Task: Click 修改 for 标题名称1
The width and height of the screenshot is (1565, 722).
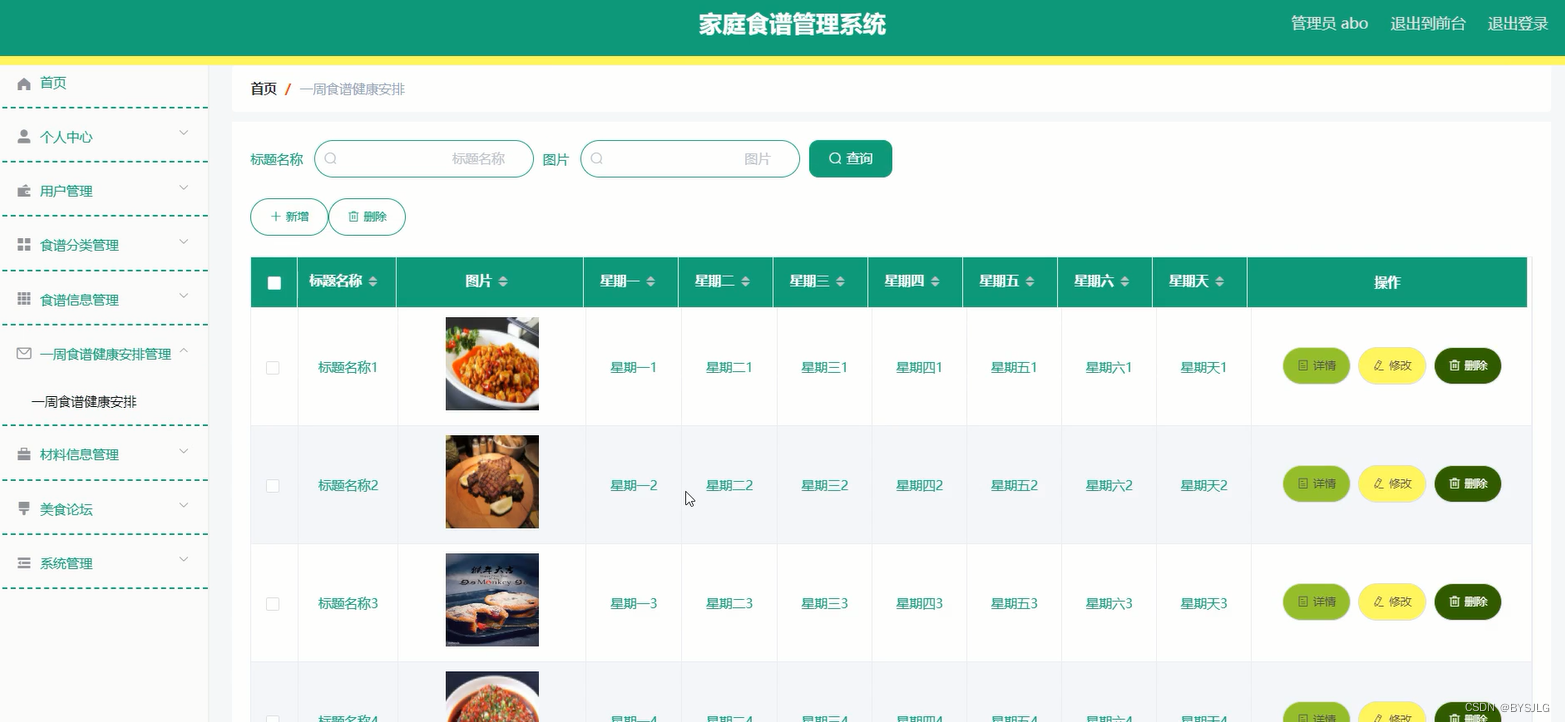Action: pyautogui.click(x=1392, y=366)
